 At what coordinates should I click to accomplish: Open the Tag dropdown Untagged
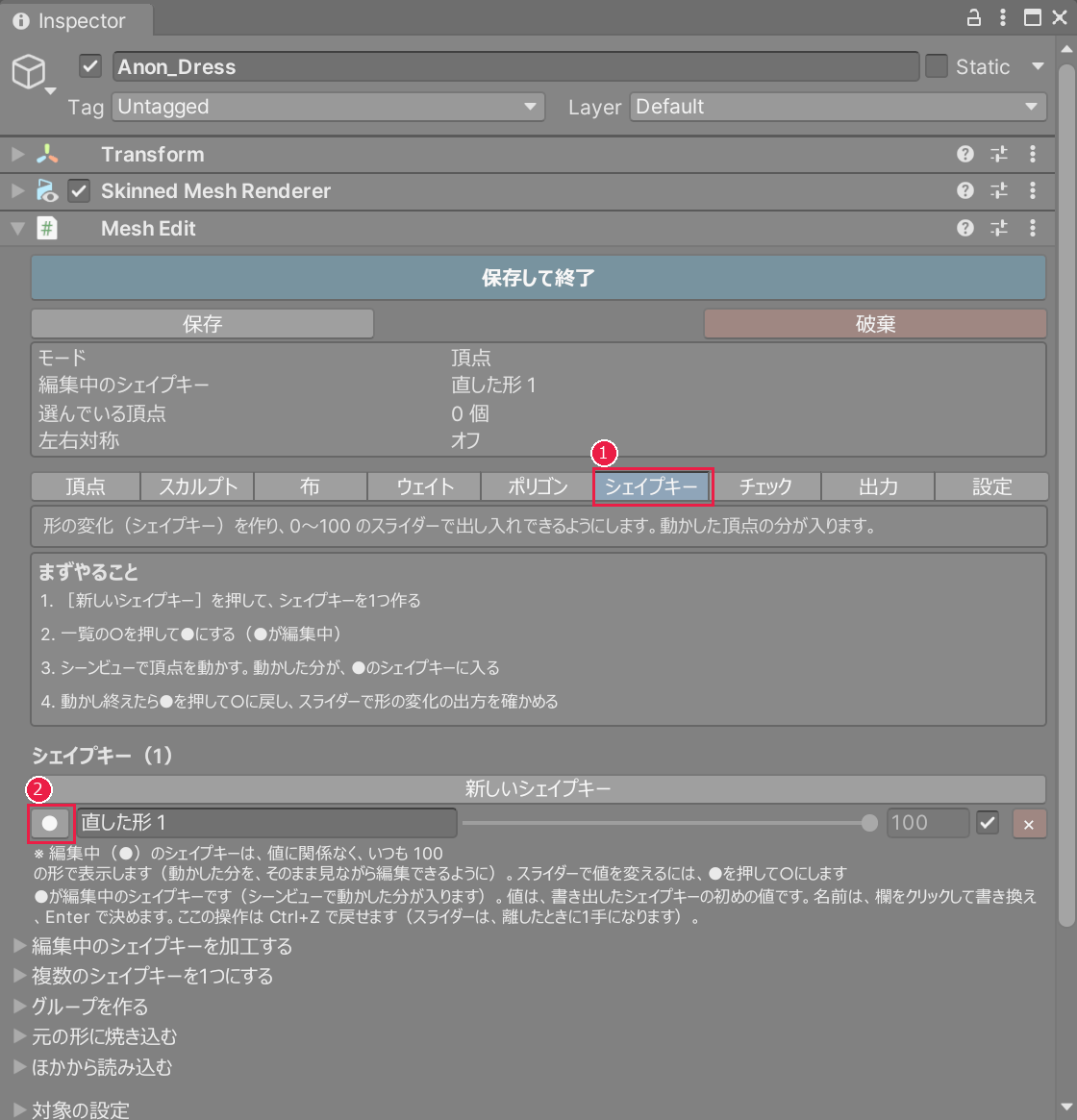pyautogui.click(x=328, y=107)
